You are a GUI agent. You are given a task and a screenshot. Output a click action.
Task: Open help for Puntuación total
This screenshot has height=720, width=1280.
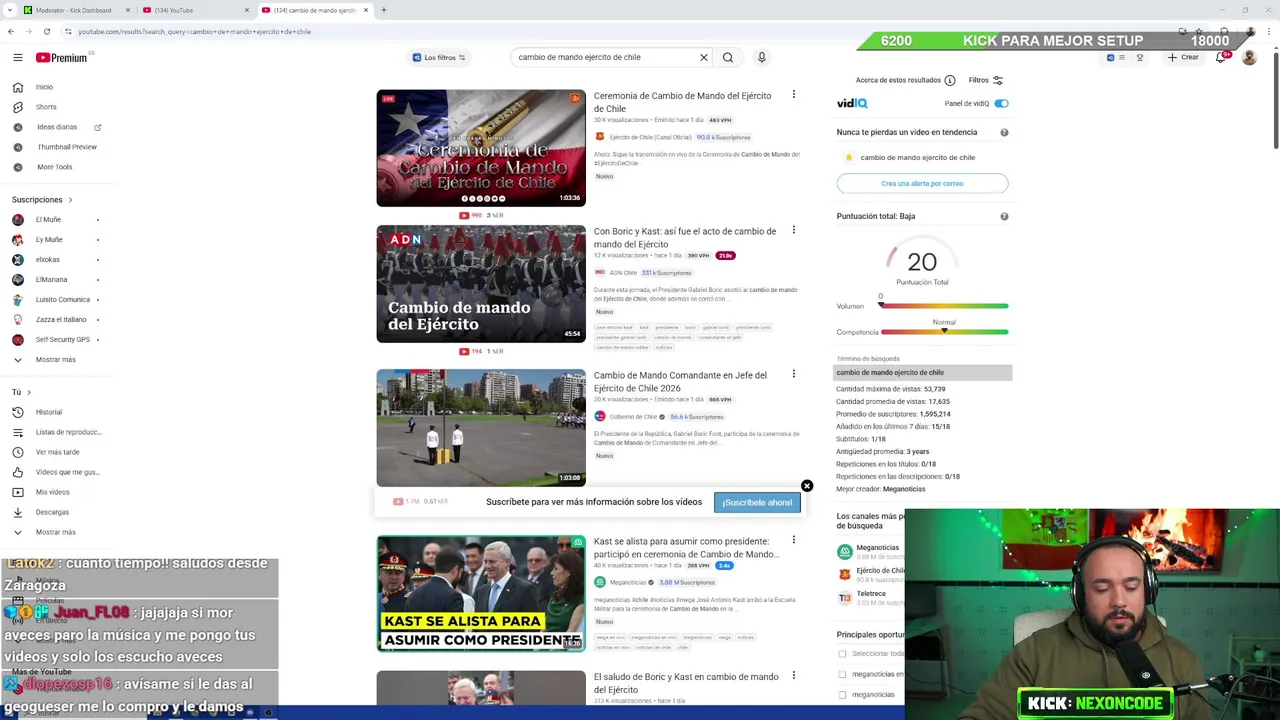[1004, 216]
